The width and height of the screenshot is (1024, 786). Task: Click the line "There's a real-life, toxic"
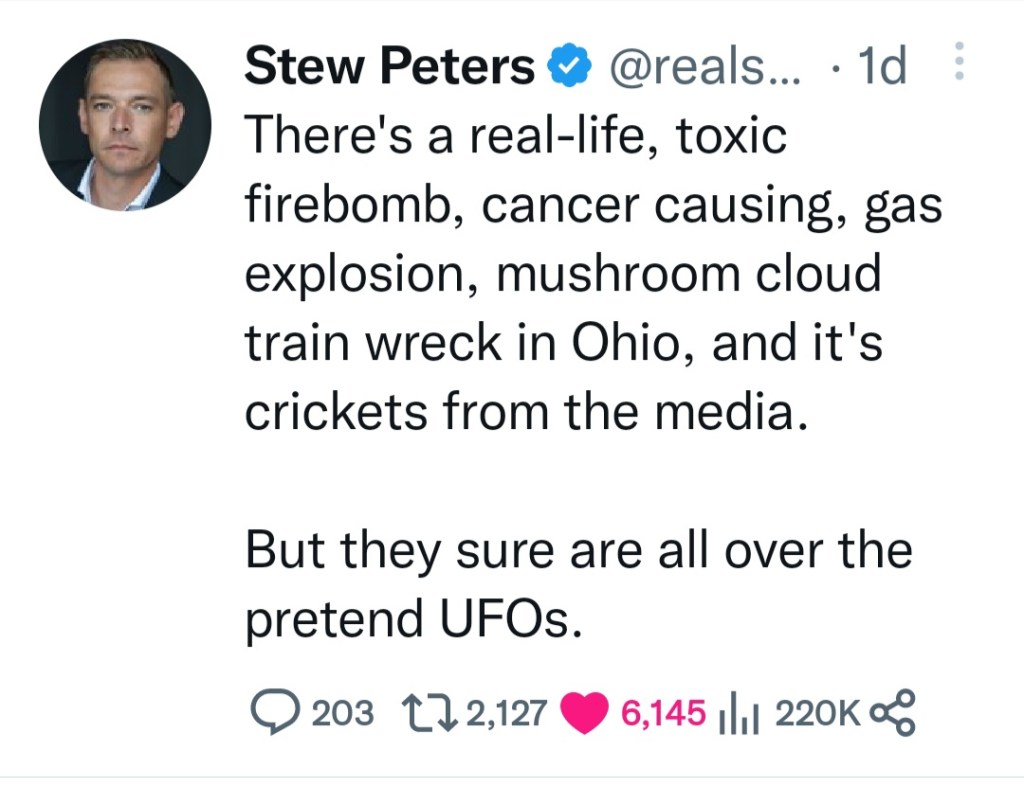click(x=516, y=134)
